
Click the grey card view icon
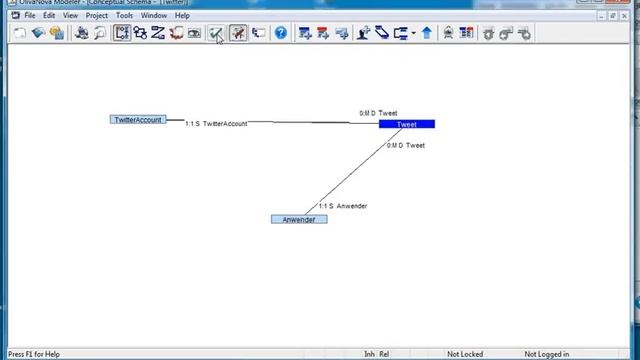pos(195,33)
